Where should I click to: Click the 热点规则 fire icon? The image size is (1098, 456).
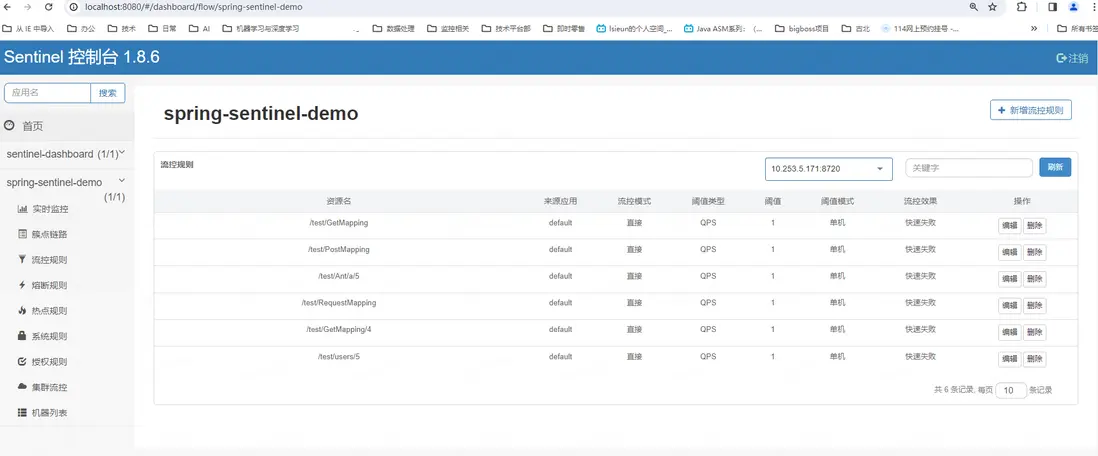[x=22, y=311]
